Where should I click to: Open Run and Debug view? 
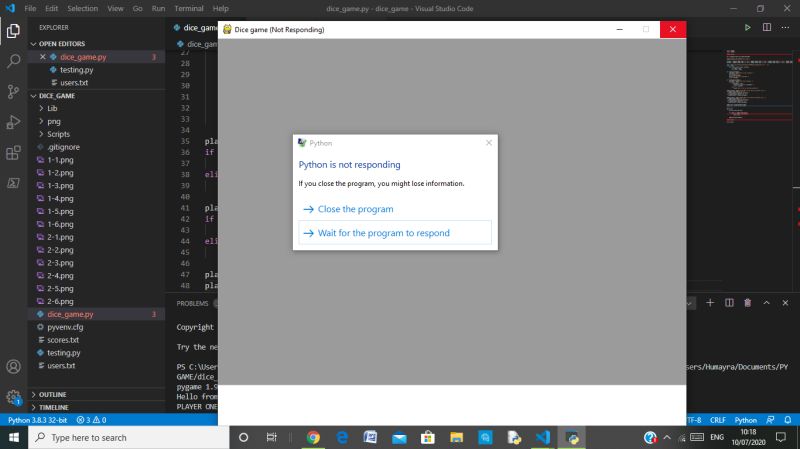[x=13, y=122]
